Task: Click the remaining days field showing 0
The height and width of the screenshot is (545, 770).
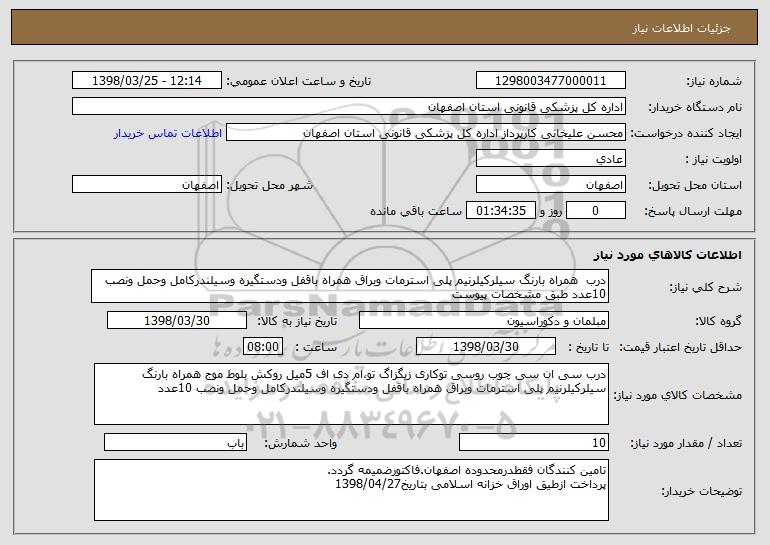Action: point(596,211)
